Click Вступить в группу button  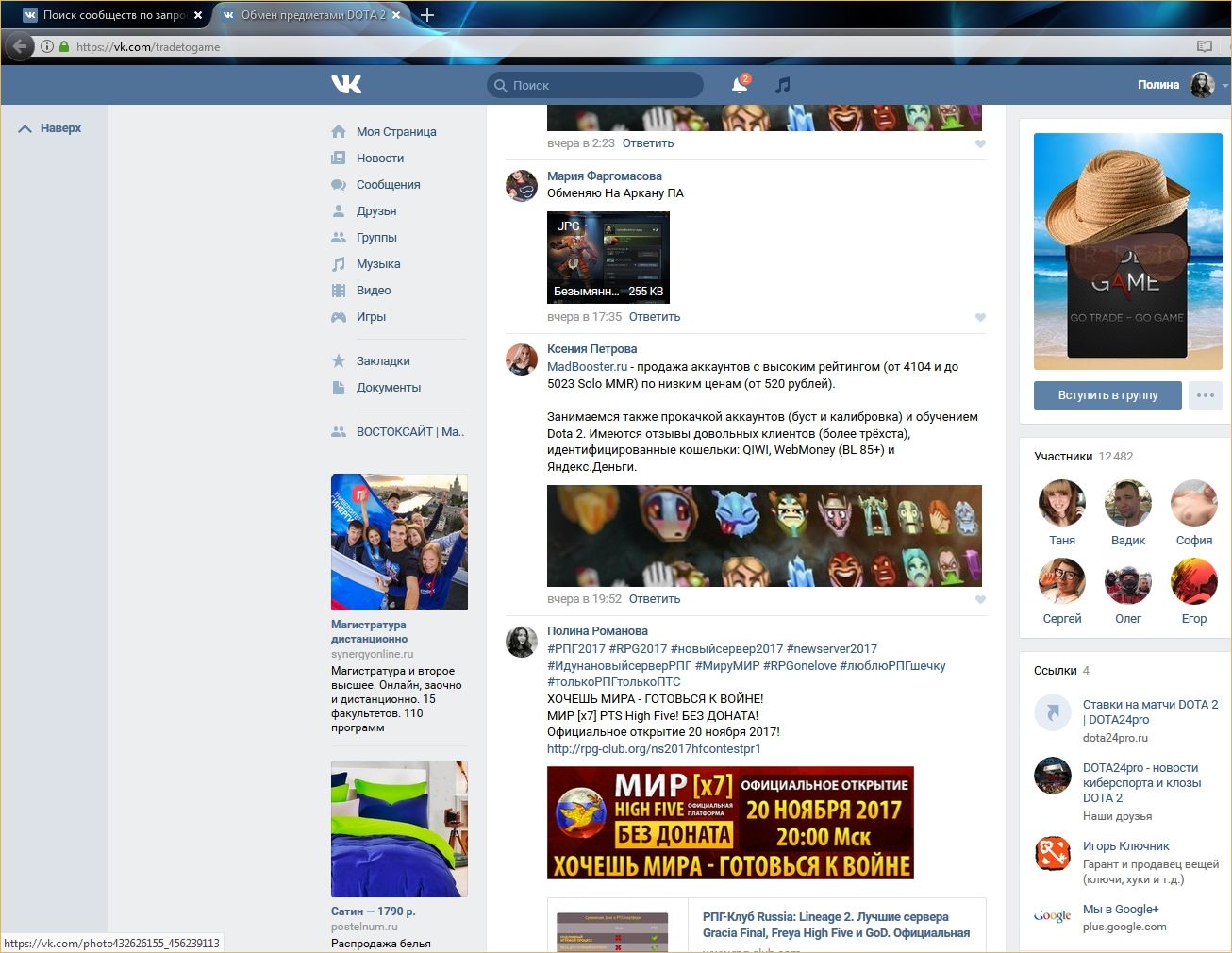click(x=1107, y=395)
